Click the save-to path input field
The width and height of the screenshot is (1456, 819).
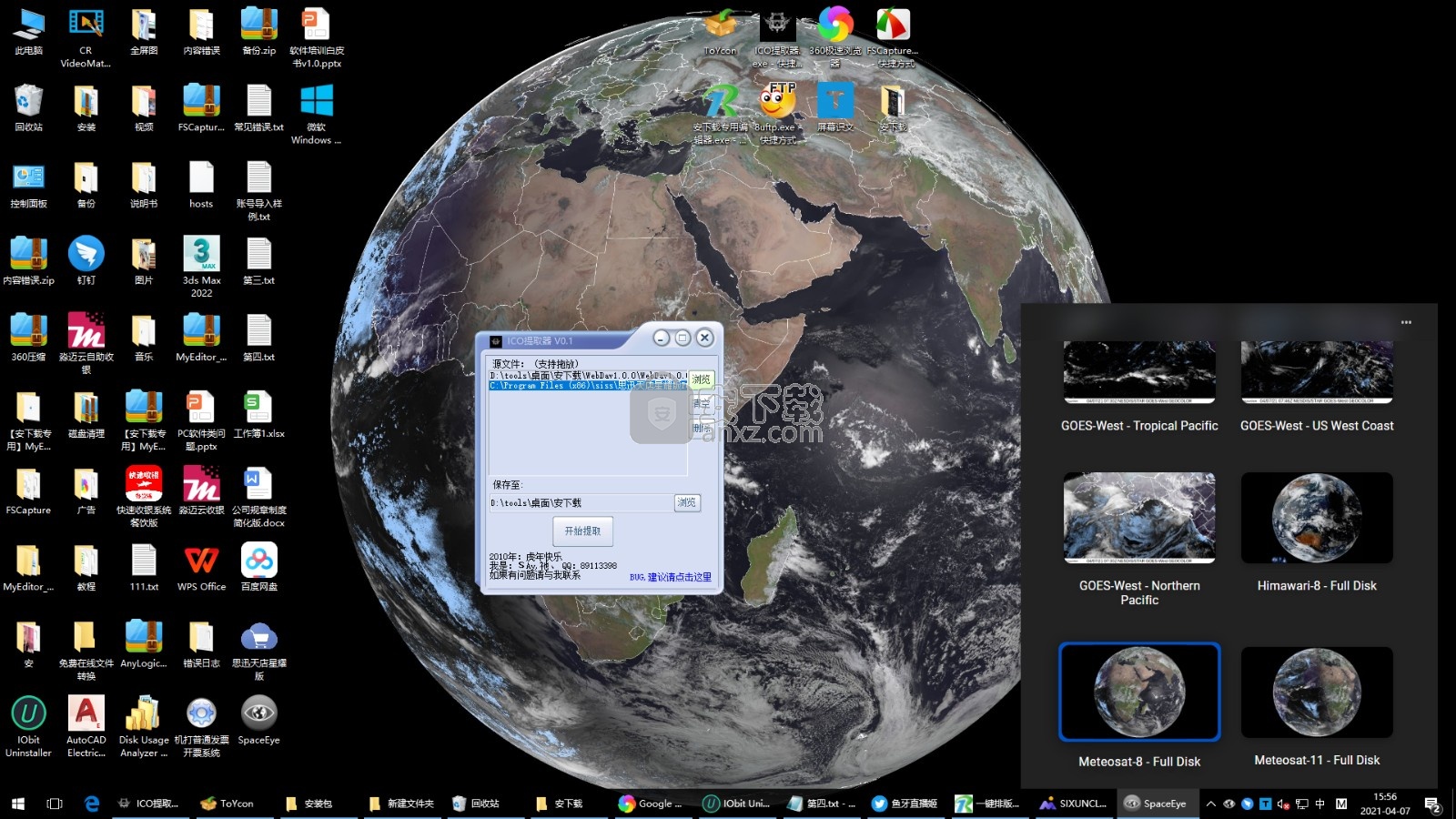click(x=581, y=502)
